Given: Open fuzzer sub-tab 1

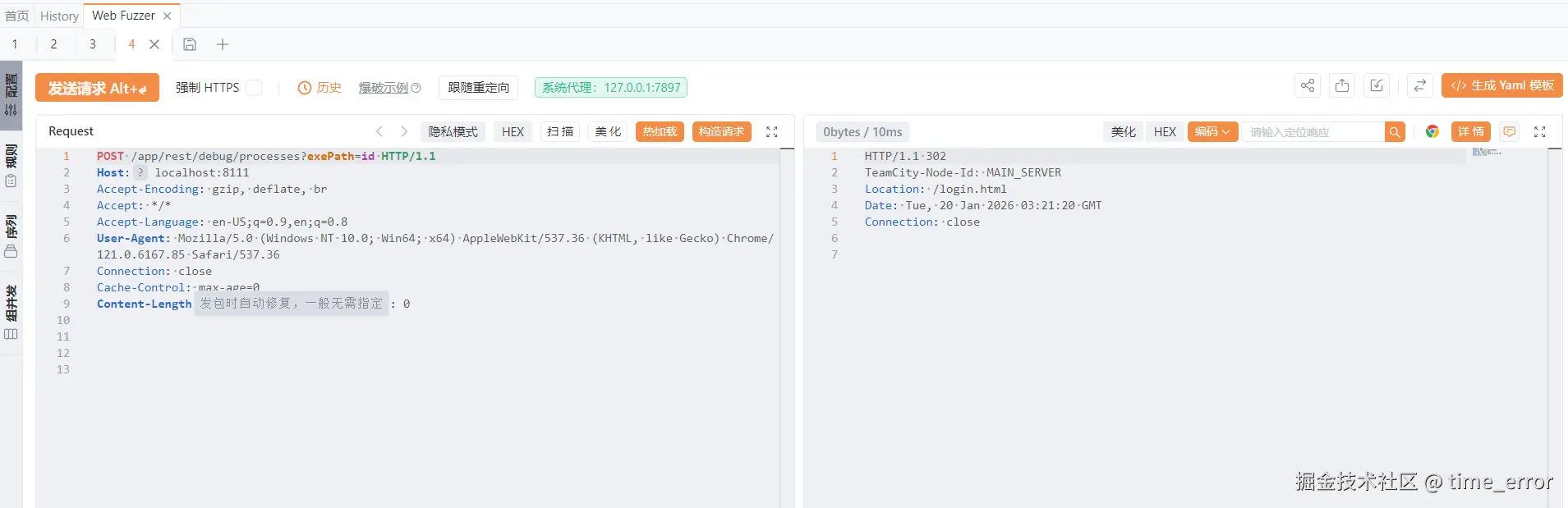Looking at the screenshot, I should [x=15, y=44].
